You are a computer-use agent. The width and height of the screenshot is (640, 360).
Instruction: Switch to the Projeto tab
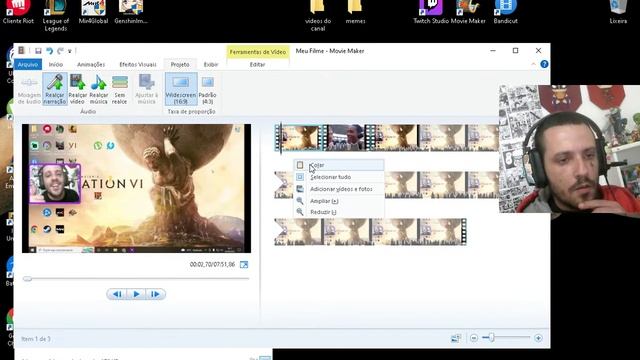click(x=180, y=64)
